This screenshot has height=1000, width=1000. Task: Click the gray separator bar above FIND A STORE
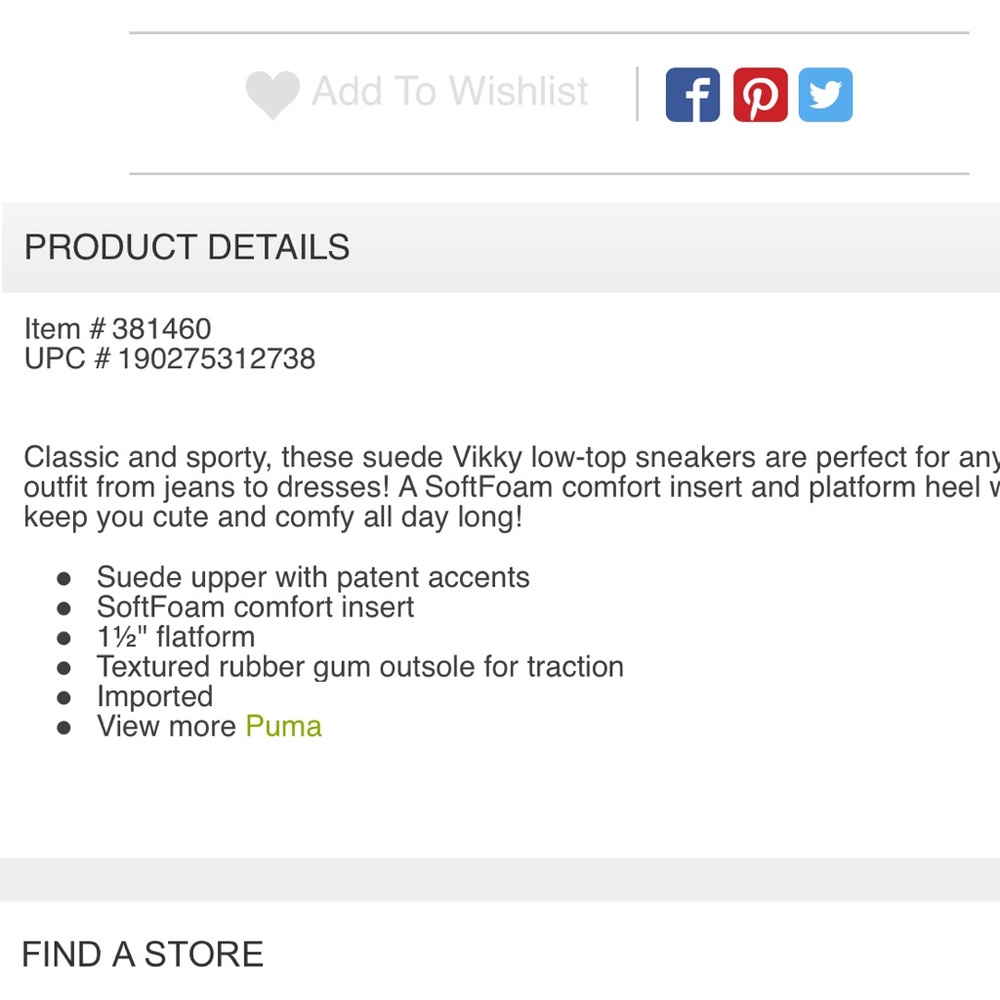500,879
